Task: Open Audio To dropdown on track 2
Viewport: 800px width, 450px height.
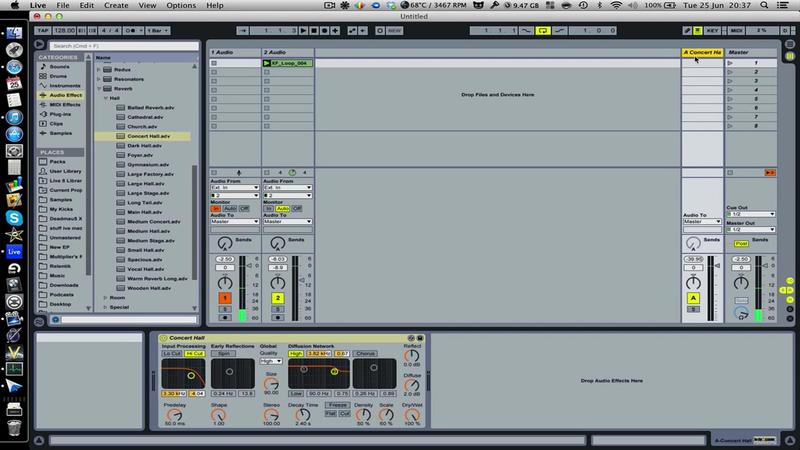Action: tap(287, 221)
